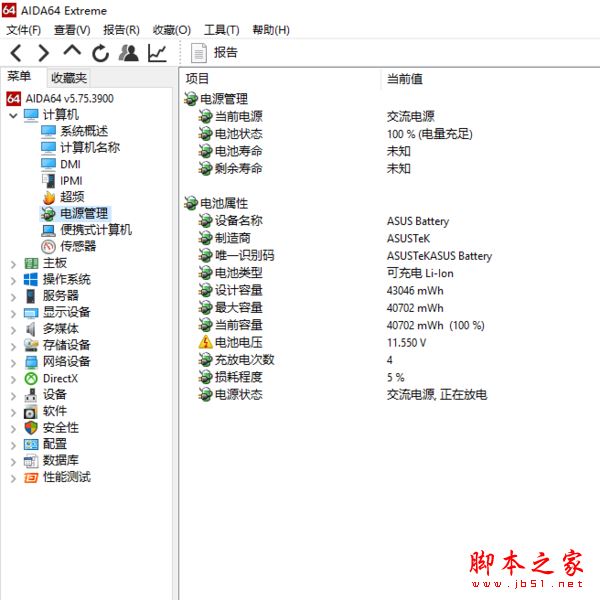Viewport: 600px width, 600px height.
Task: Click the 当前值 column header
Action: 405,79
